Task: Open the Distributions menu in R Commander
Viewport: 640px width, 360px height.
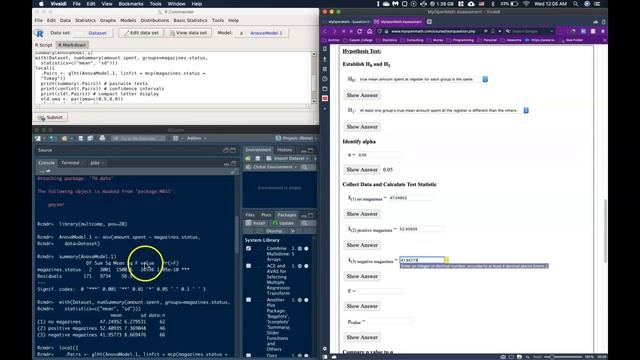Action: click(155, 20)
